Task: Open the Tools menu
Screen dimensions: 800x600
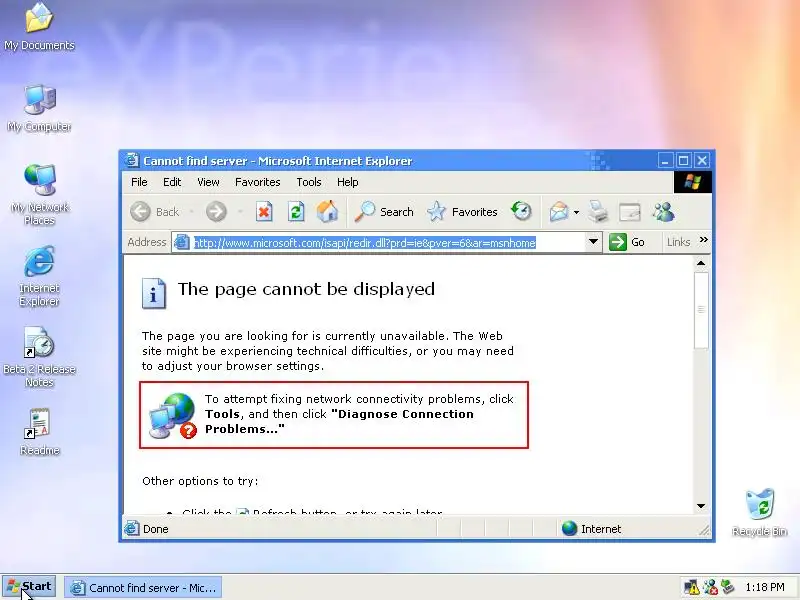Action: point(309,182)
